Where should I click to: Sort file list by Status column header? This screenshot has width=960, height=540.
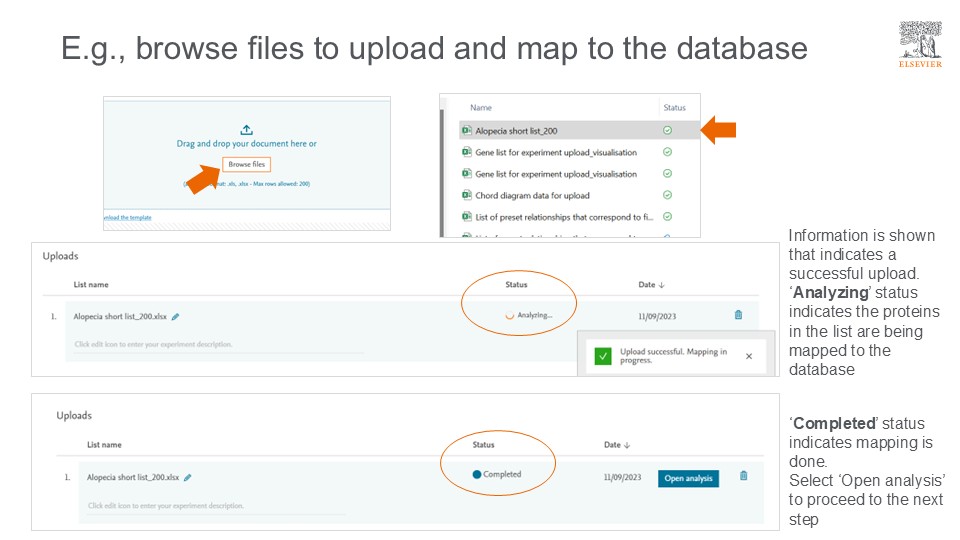pos(674,107)
